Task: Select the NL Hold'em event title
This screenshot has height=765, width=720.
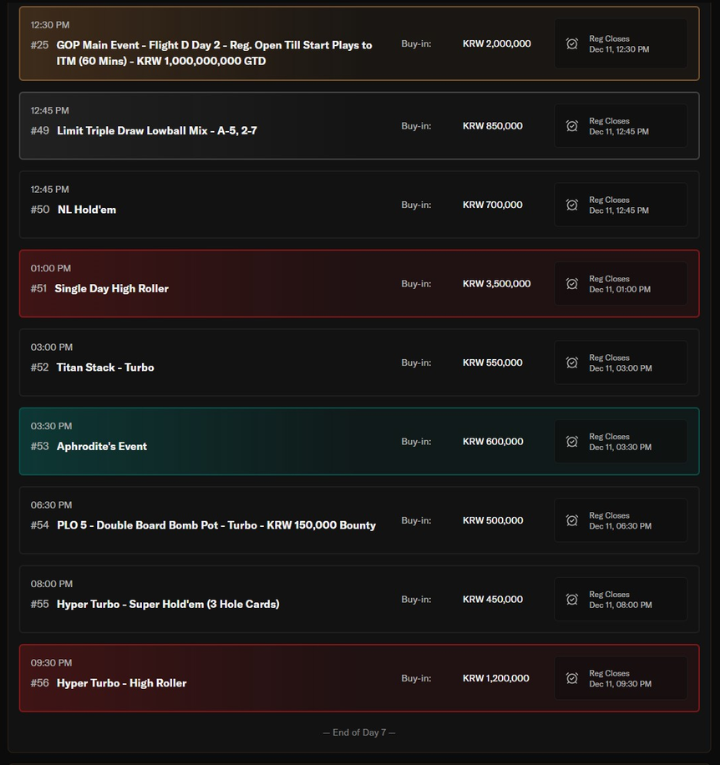Action: click(x=87, y=210)
